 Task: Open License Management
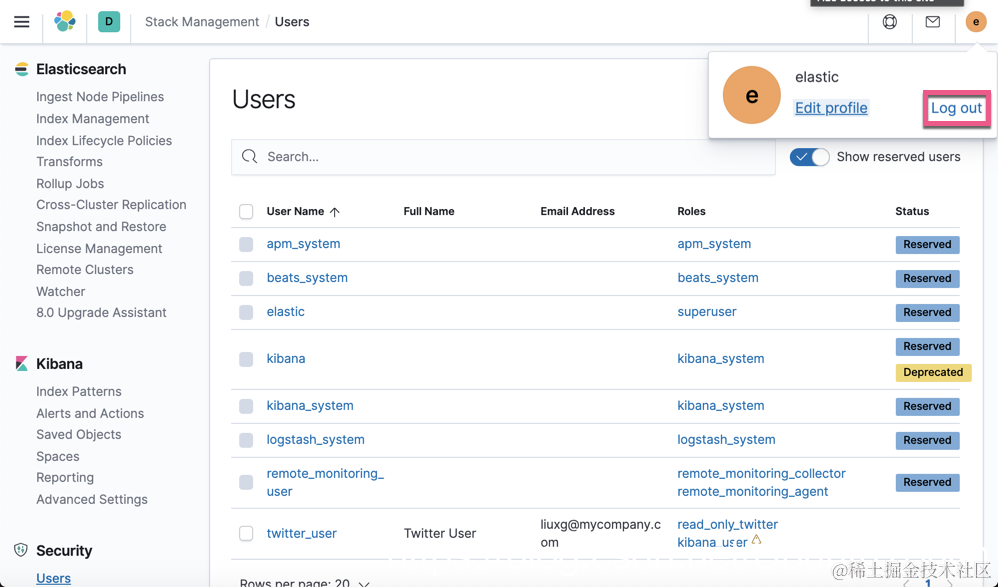(x=99, y=248)
